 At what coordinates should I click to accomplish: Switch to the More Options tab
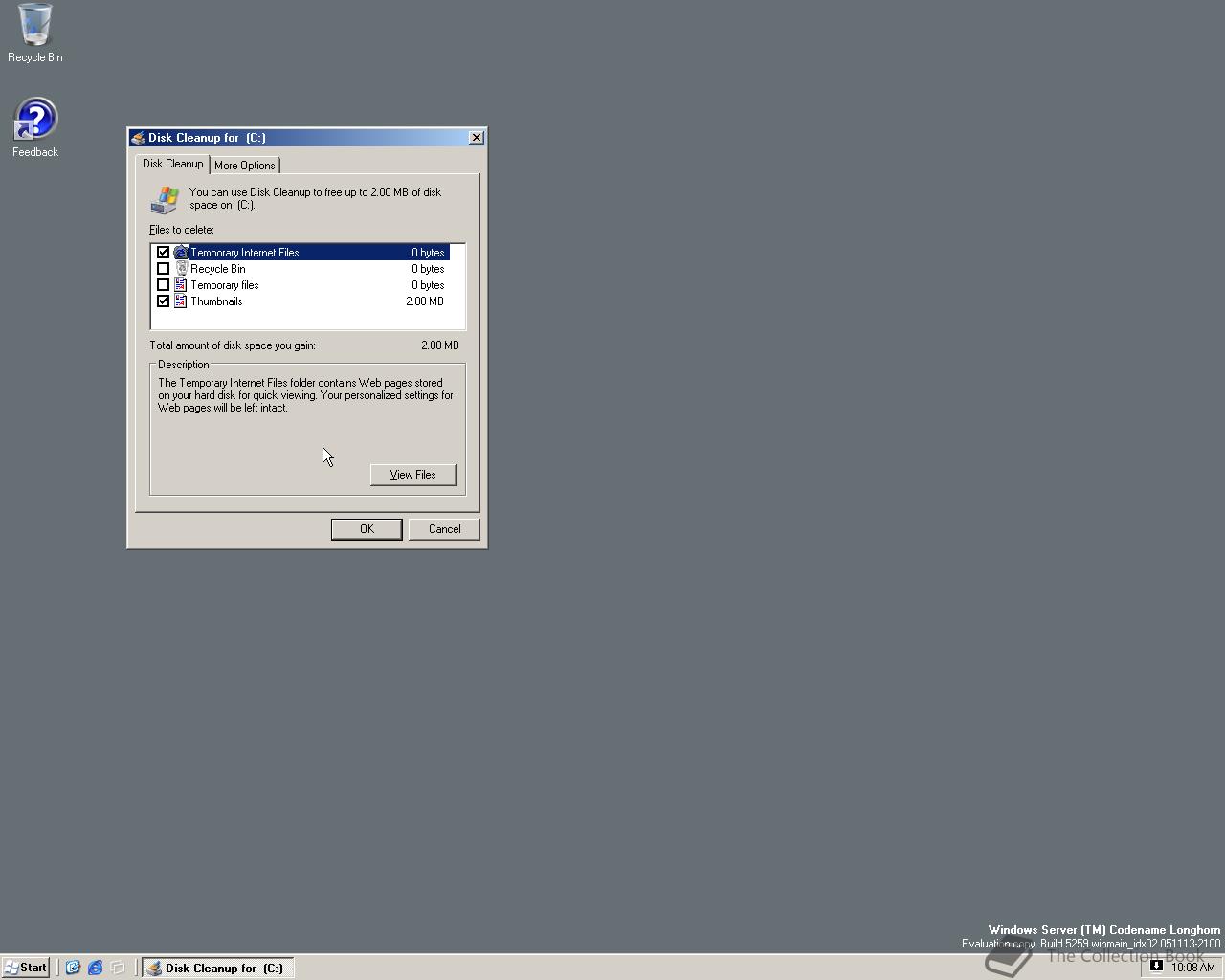[x=245, y=166]
